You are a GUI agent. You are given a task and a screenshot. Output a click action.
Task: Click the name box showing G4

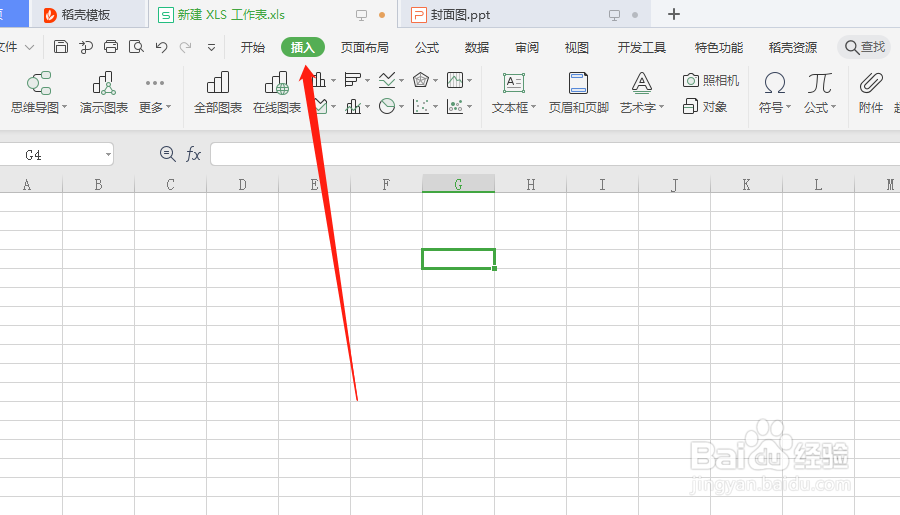point(56,154)
